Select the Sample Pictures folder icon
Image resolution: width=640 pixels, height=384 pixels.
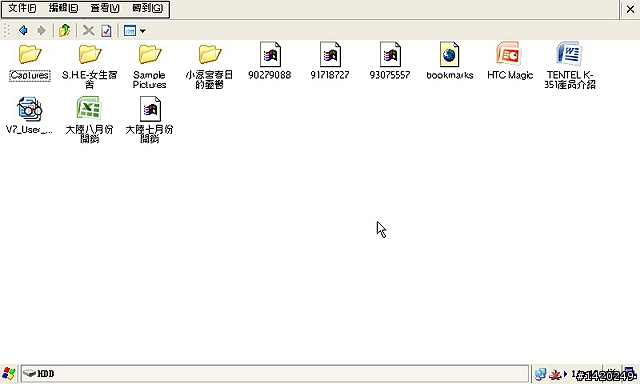150,54
